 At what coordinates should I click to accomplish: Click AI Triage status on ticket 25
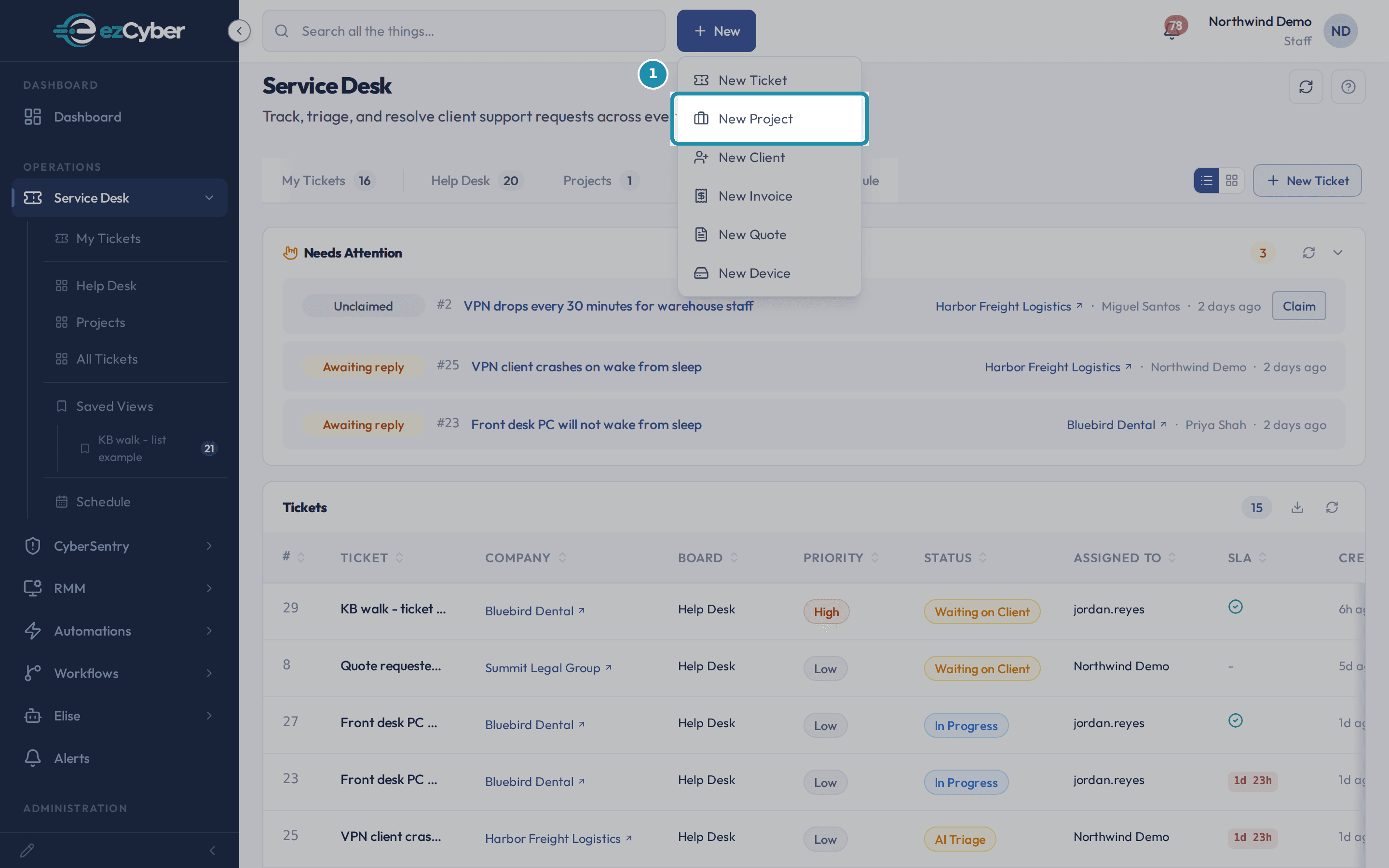coord(960,839)
